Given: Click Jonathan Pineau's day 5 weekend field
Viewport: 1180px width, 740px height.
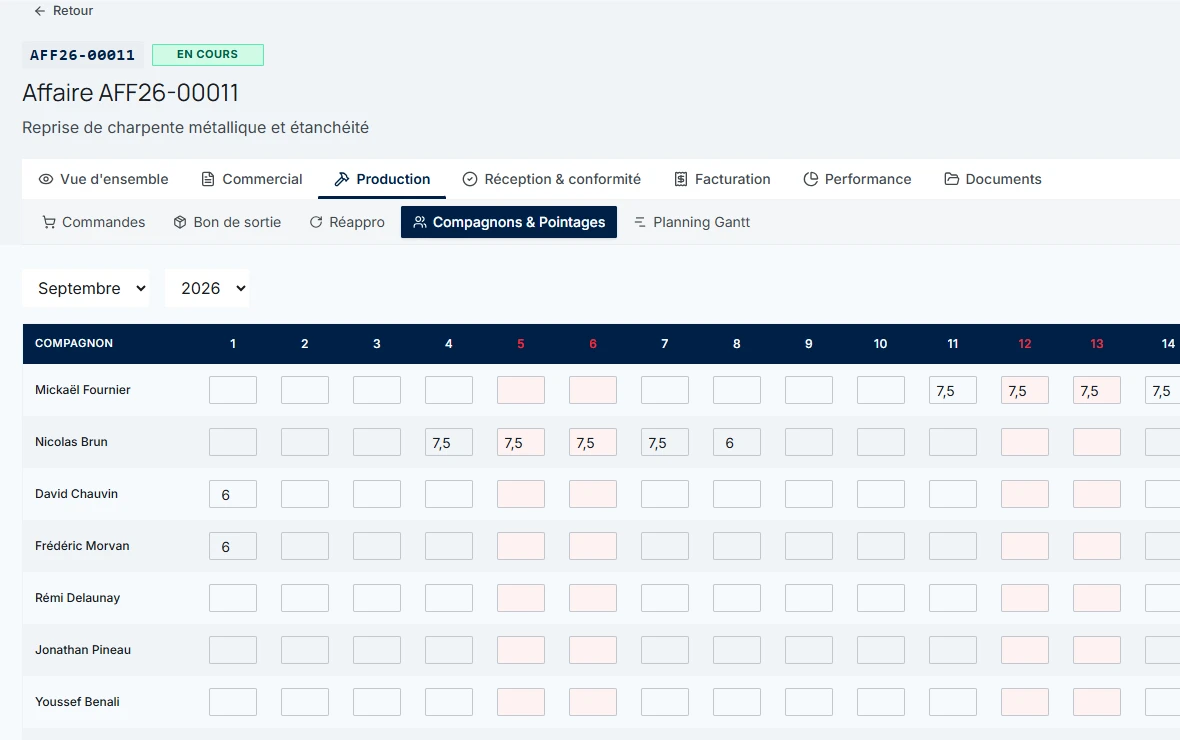Looking at the screenshot, I should pyautogui.click(x=521, y=650).
